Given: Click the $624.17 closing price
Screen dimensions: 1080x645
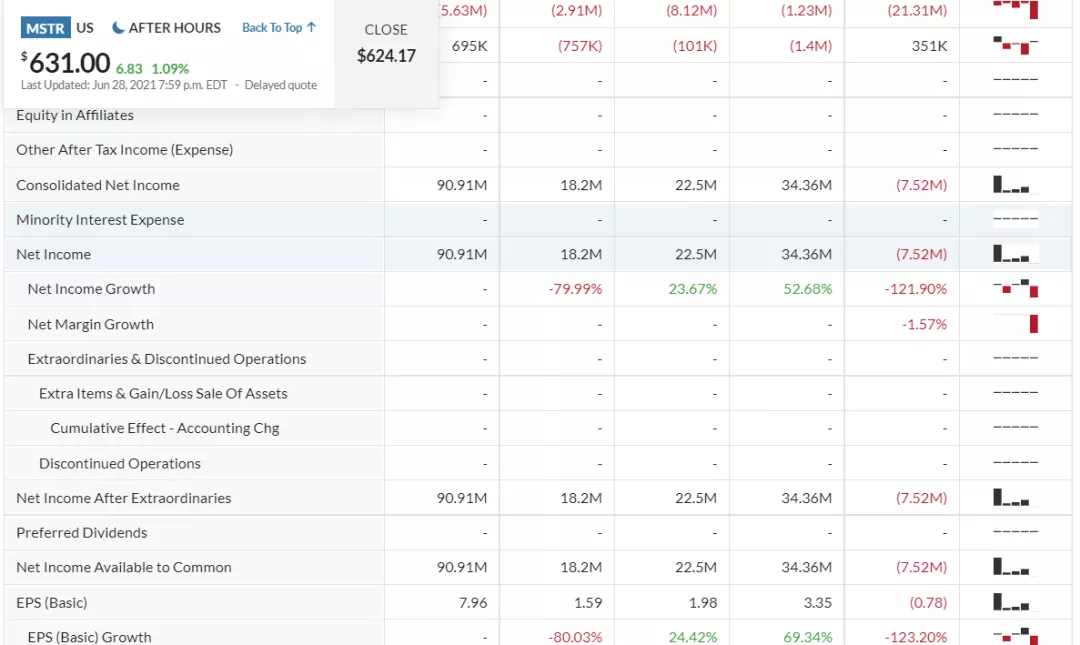Looking at the screenshot, I should pos(386,56).
